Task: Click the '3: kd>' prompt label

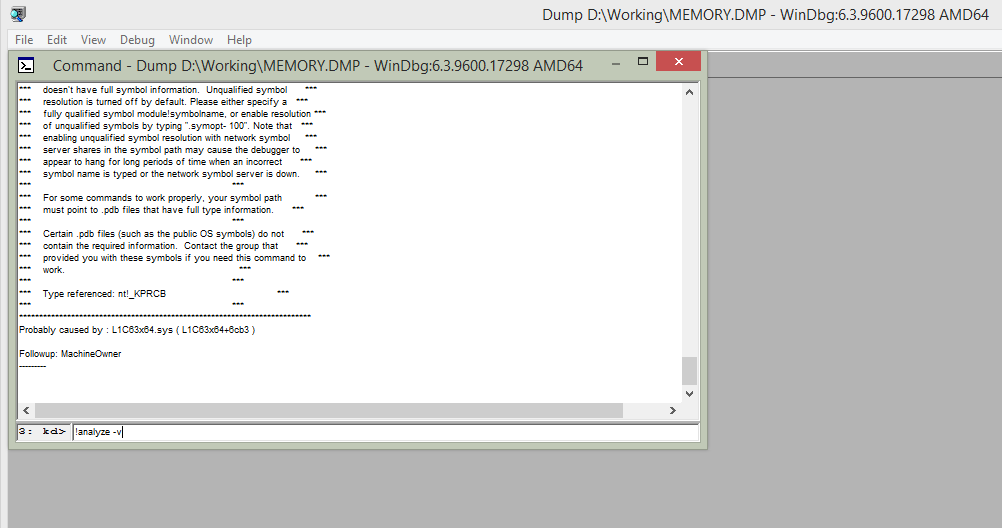Action: (43, 432)
